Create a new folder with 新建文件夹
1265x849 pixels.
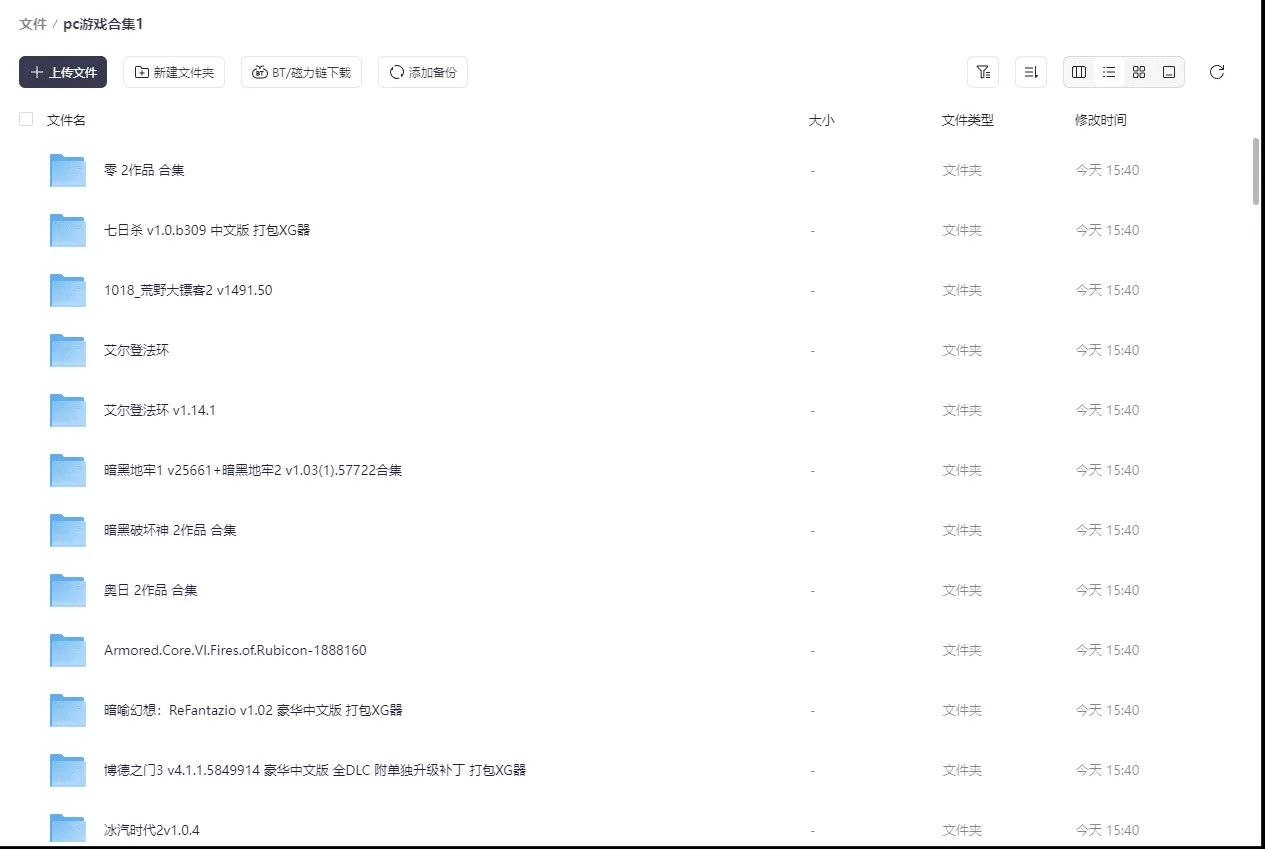click(174, 72)
